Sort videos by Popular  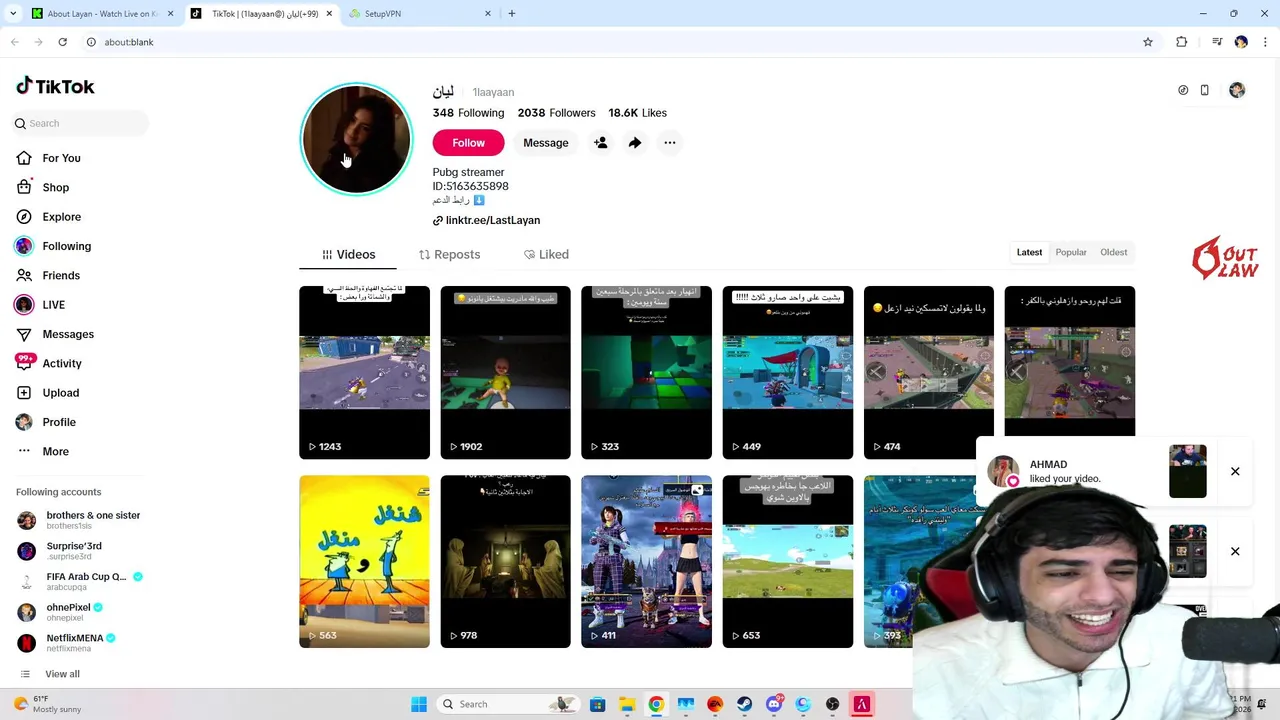coord(1071,252)
